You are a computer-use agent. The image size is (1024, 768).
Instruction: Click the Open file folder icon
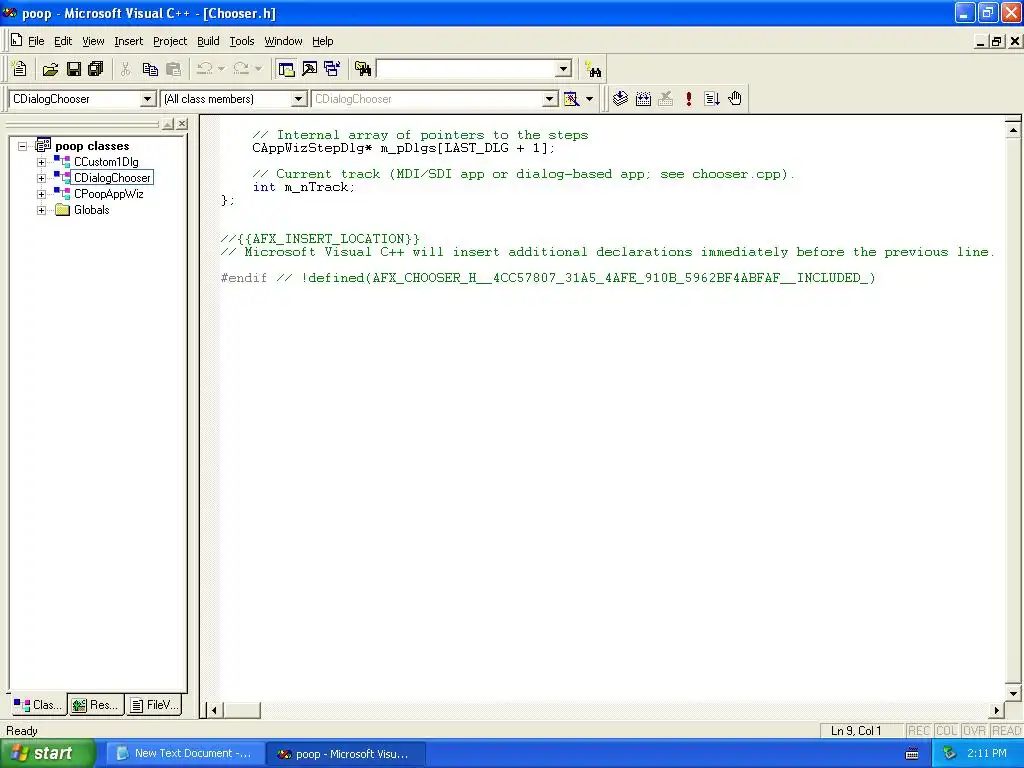pyautogui.click(x=50, y=69)
